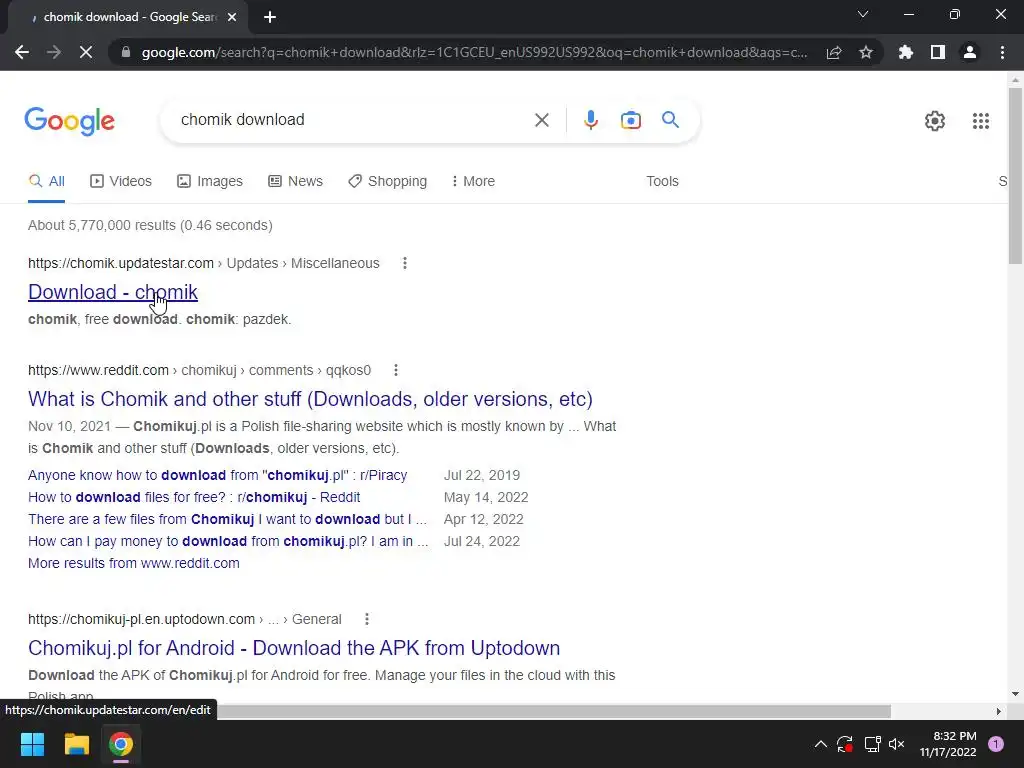Switch to the News tab
Image resolution: width=1024 pixels, height=768 pixels.
click(295, 182)
